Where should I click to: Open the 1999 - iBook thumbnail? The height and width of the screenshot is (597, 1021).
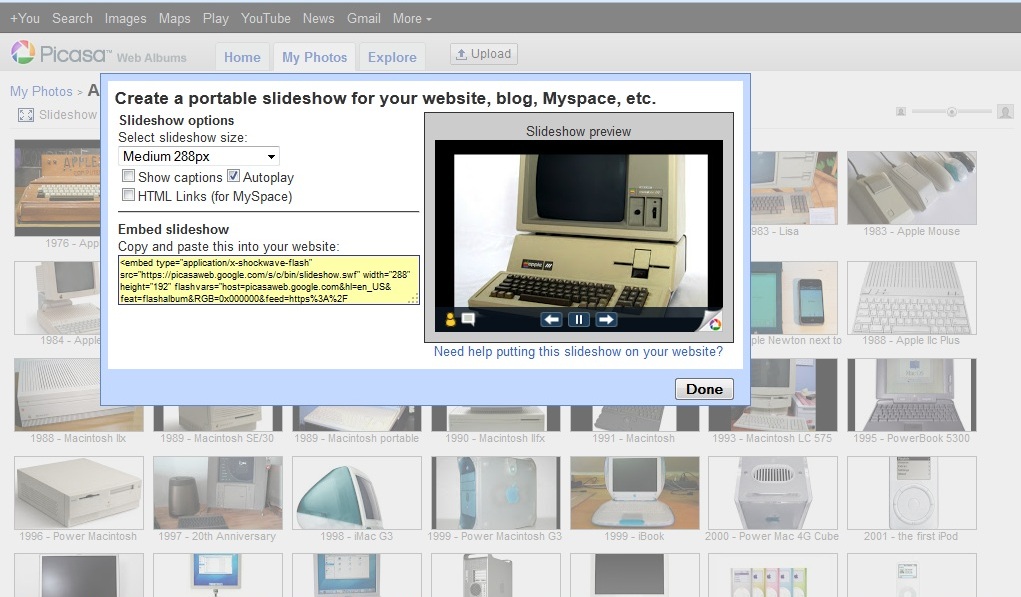[635, 493]
